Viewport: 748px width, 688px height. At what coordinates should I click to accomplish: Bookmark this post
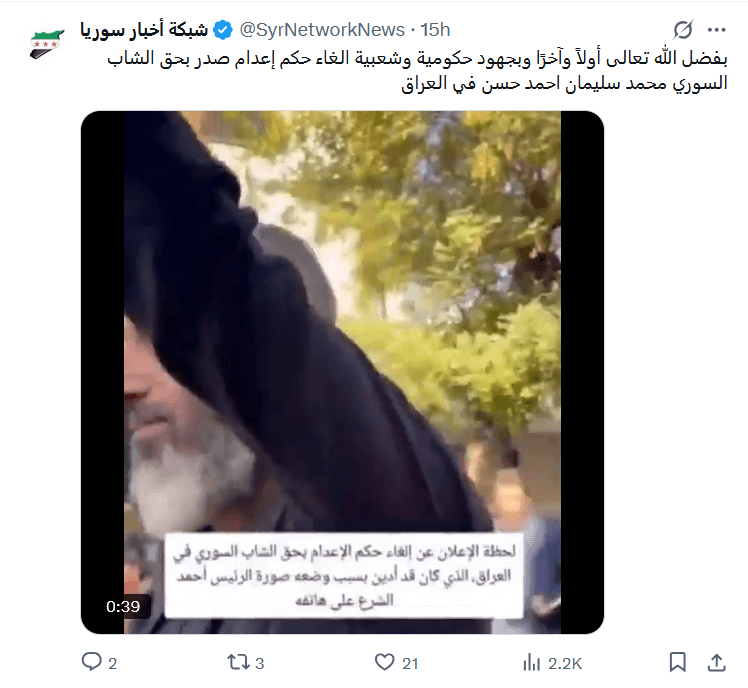tap(677, 662)
